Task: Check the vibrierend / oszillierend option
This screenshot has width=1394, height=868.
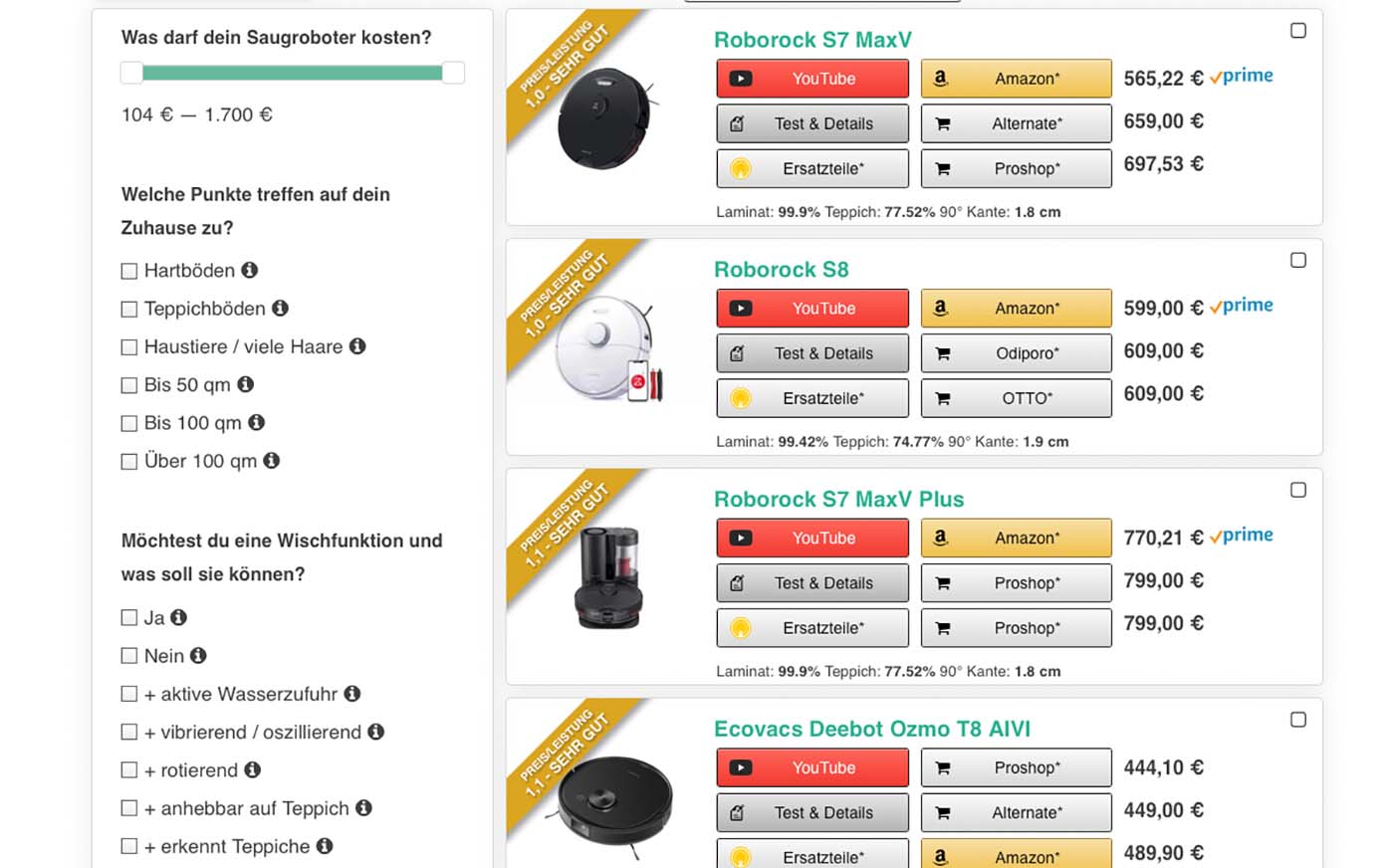Action: click(129, 733)
